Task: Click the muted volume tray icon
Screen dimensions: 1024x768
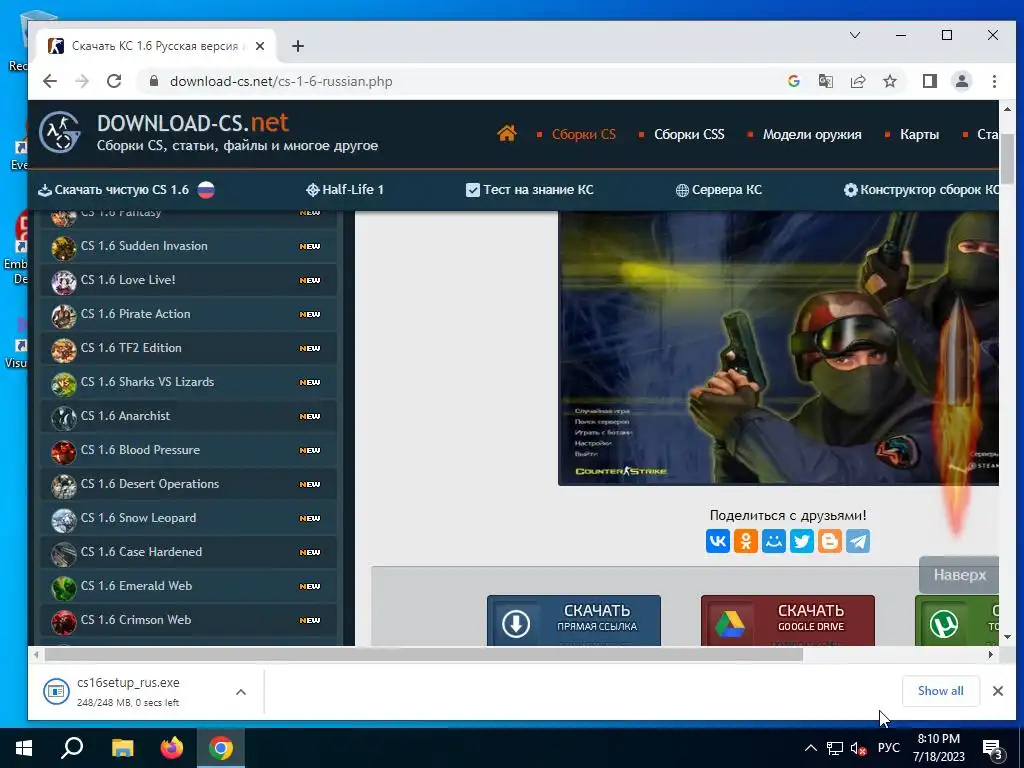Action: pos(858,748)
